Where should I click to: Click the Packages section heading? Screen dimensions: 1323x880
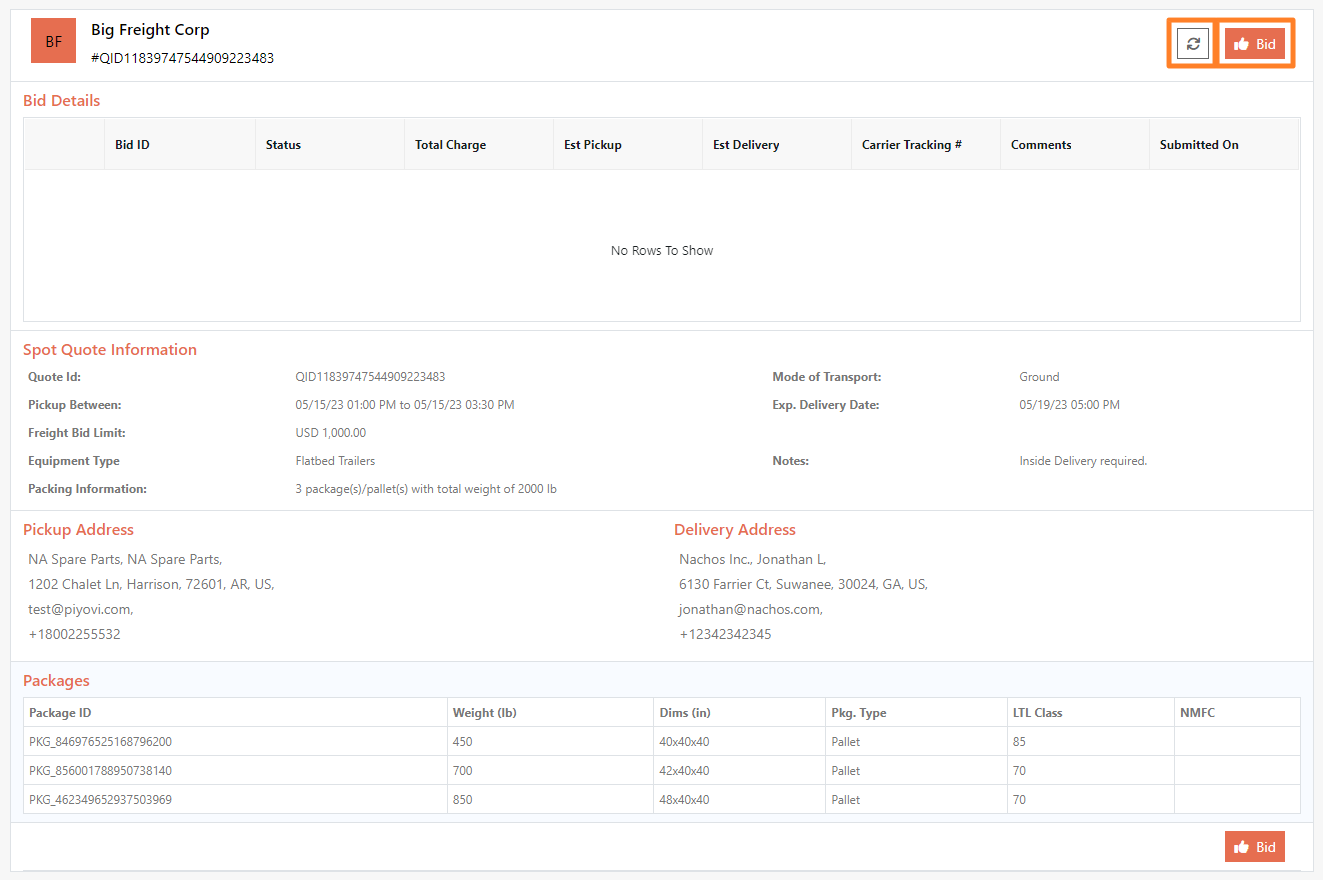click(56, 680)
